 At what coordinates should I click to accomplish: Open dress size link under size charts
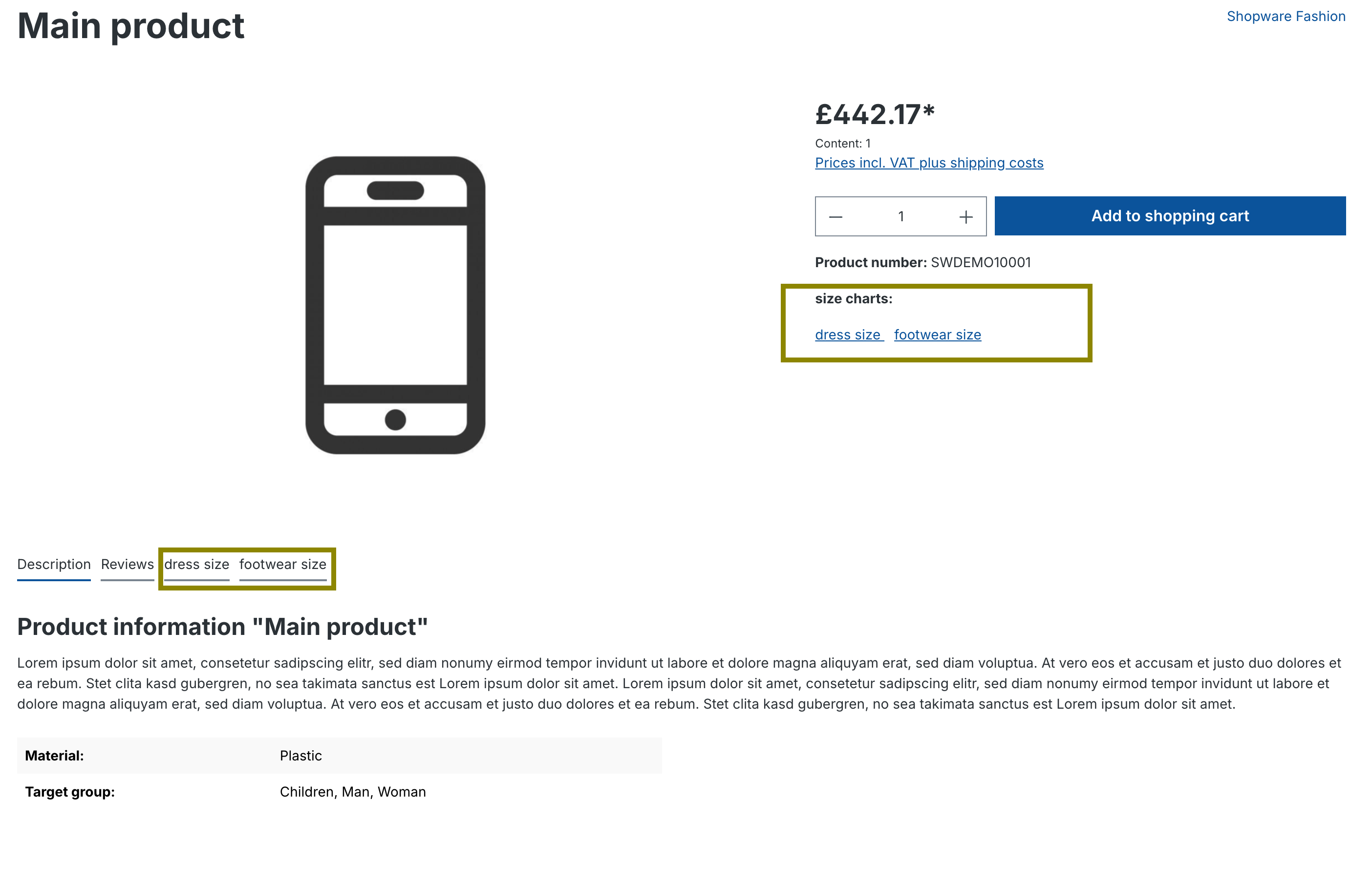click(x=848, y=335)
